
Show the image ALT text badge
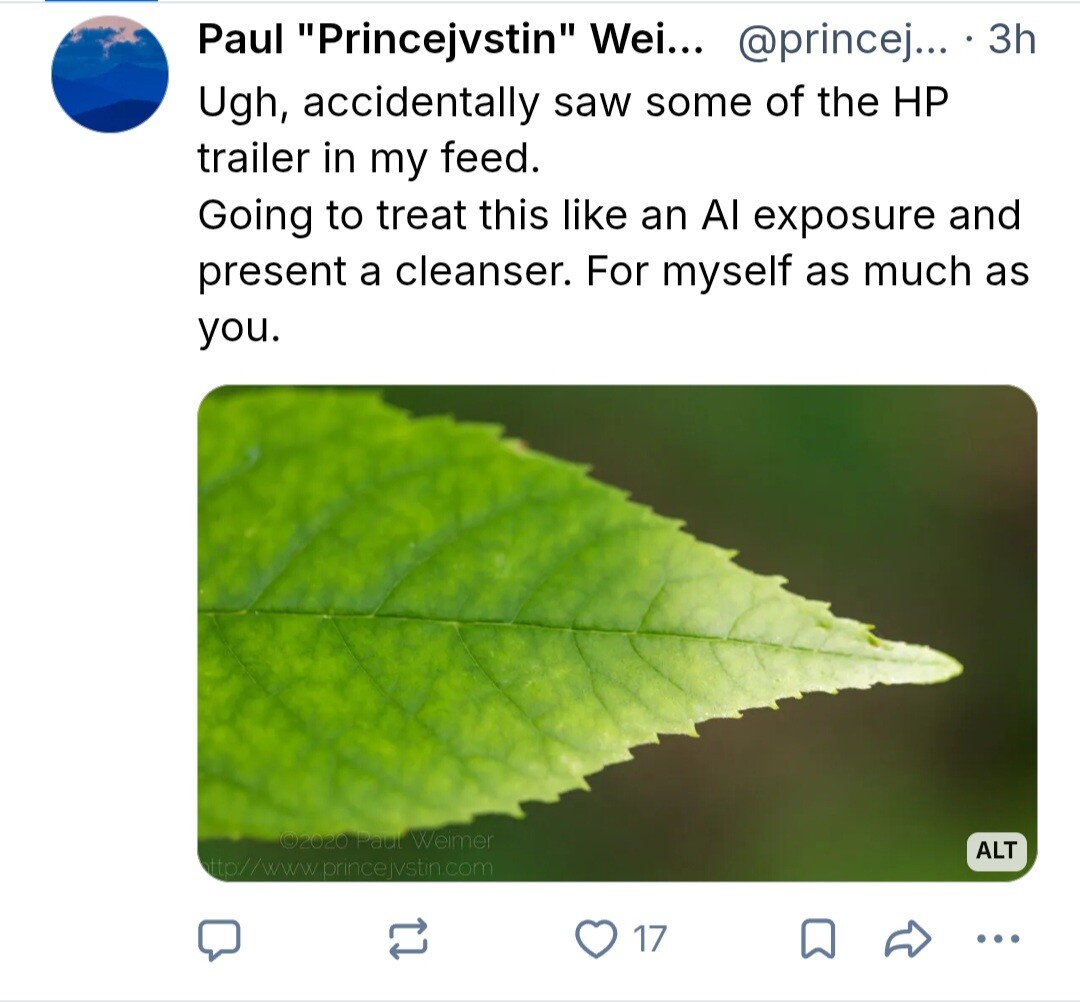pyautogui.click(x=996, y=851)
